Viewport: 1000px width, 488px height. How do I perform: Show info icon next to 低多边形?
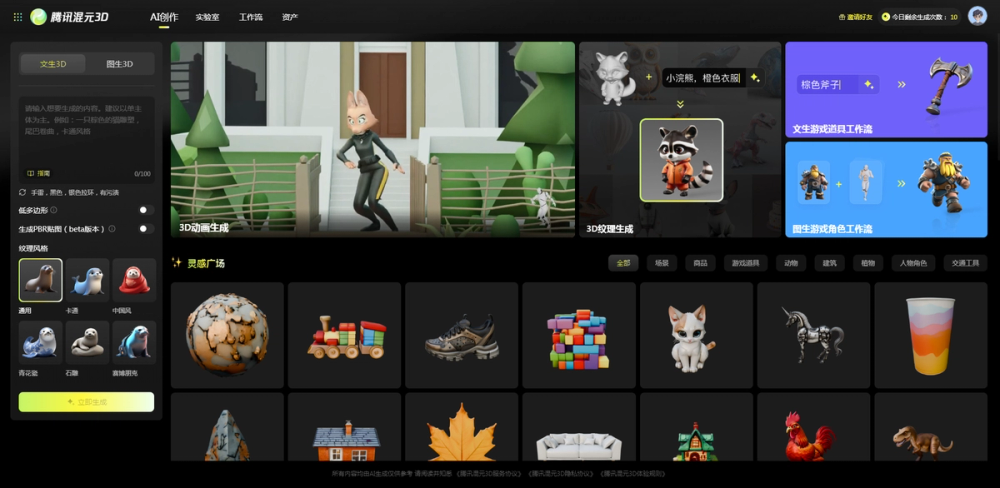[54, 210]
